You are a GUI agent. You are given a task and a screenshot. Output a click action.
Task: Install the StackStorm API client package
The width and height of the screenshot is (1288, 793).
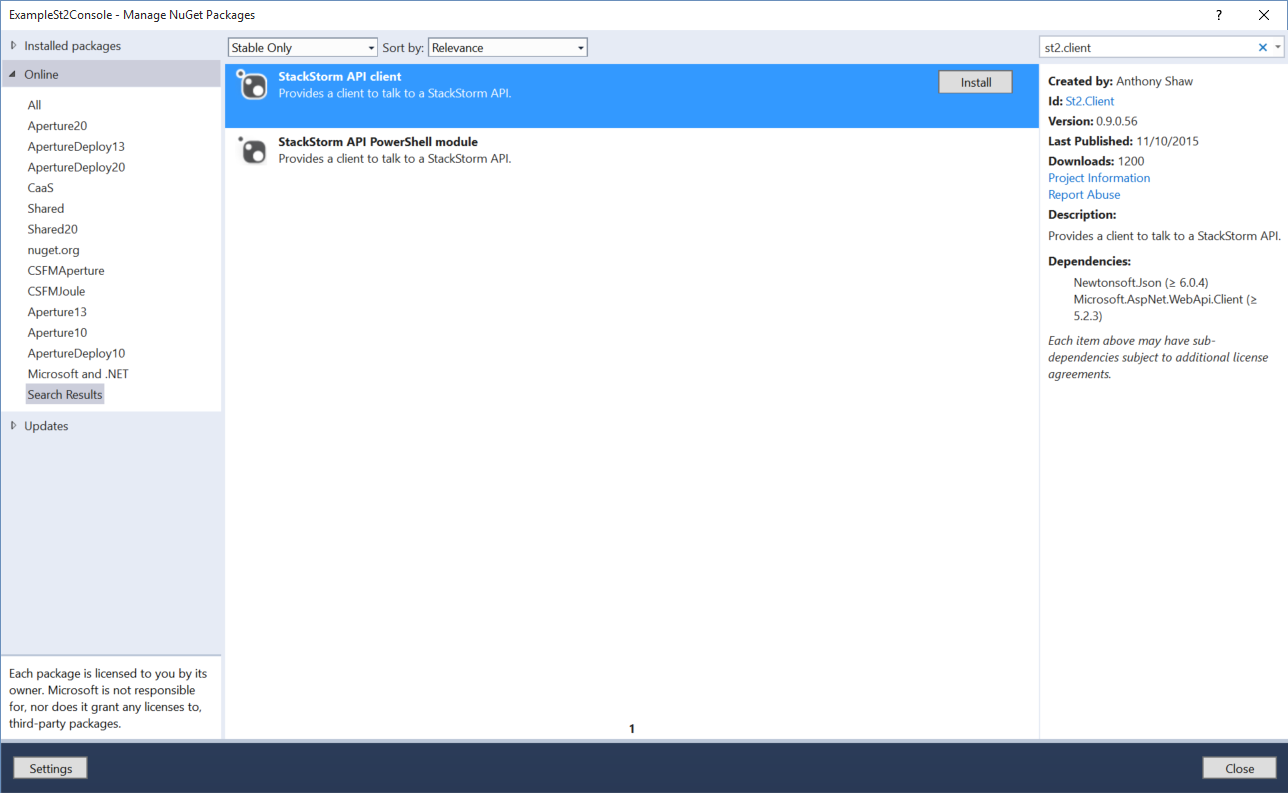[974, 82]
